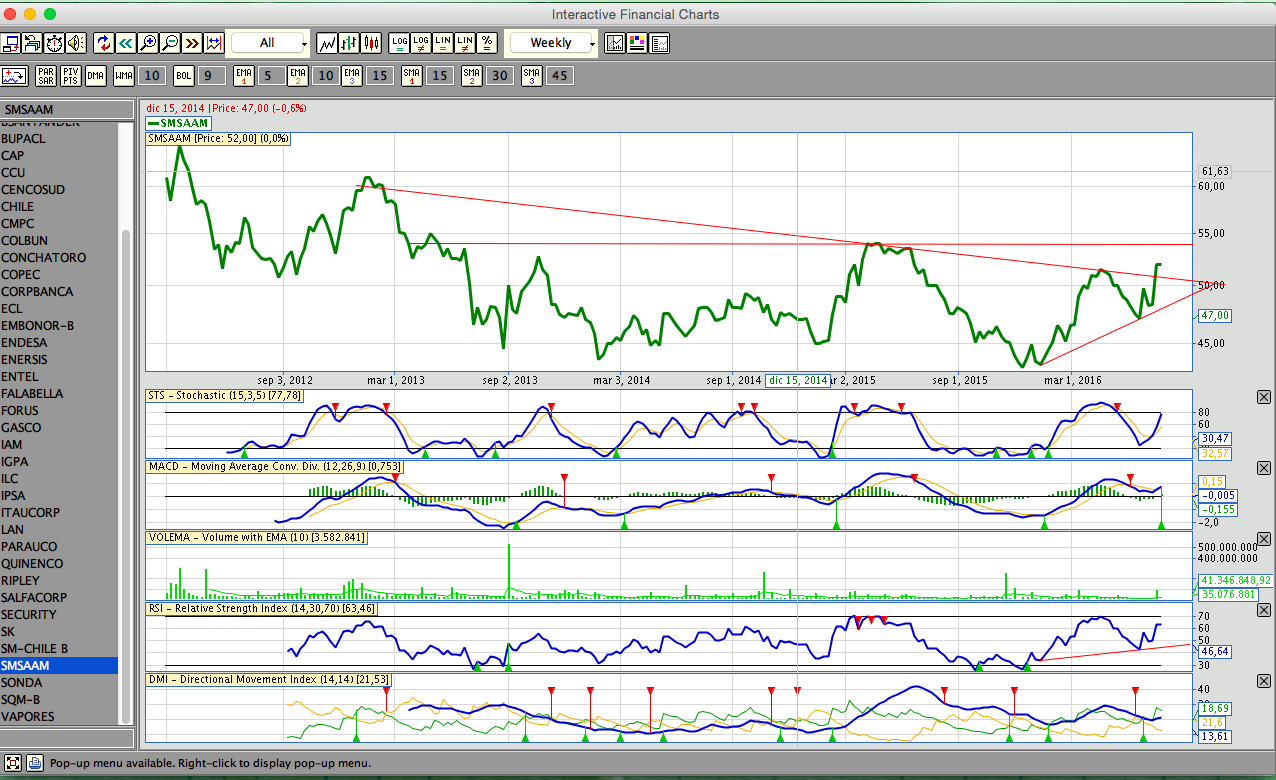The height and width of the screenshot is (780, 1276).
Task: Click the alarm clock icon
Action: (54, 43)
